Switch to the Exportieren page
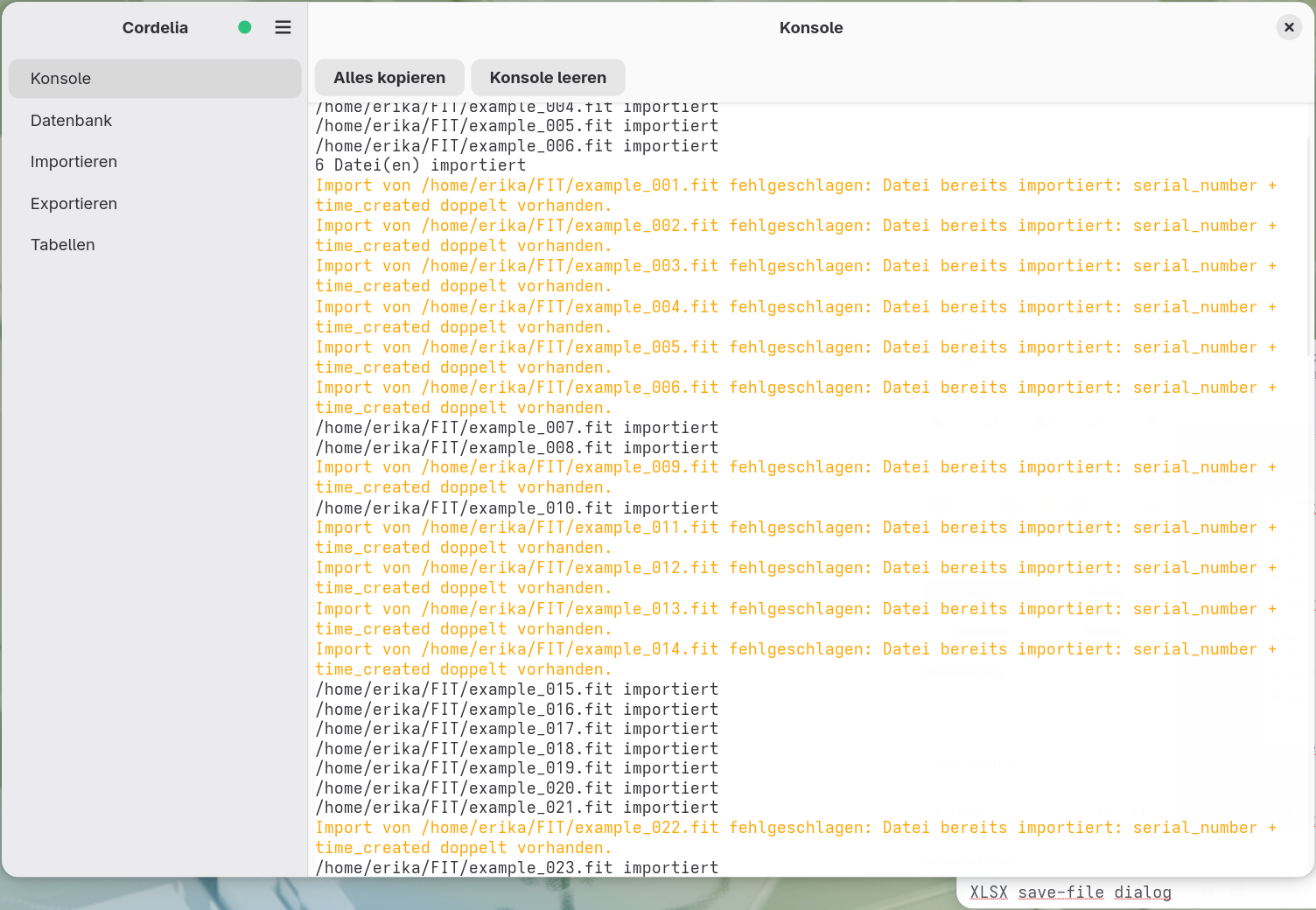1316x910 pixels. (155, 204)
